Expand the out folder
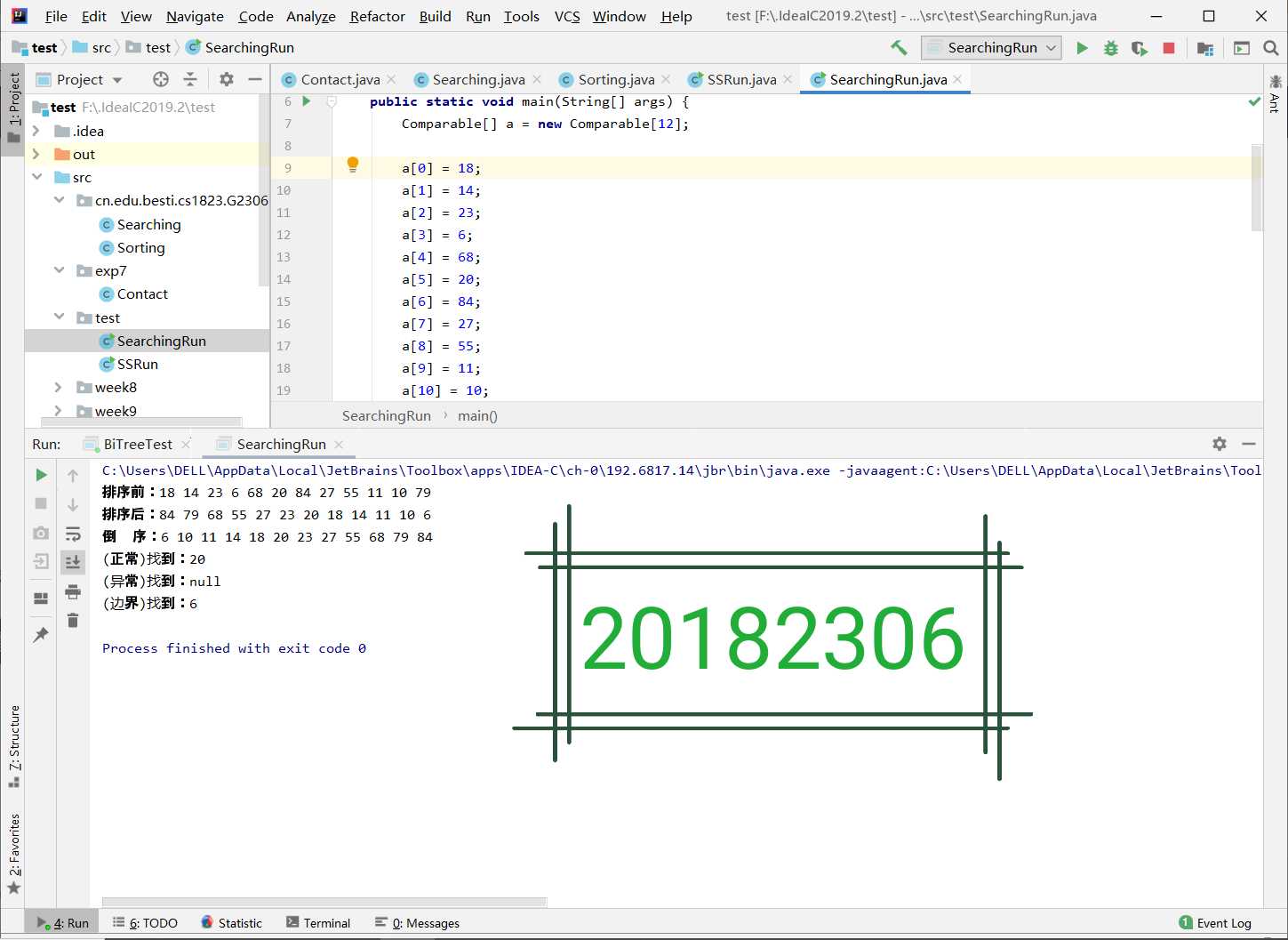1288x940 pixels. pyautogui.click(x=36, y=154)
